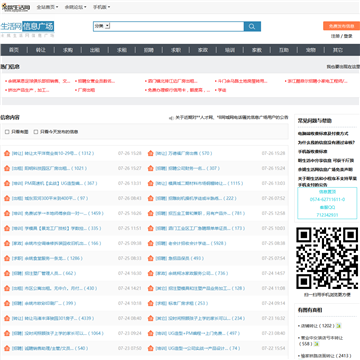Click house icon of listing with count 5928
This screenshot has width=360, height=360.
[x=150, y=243]
